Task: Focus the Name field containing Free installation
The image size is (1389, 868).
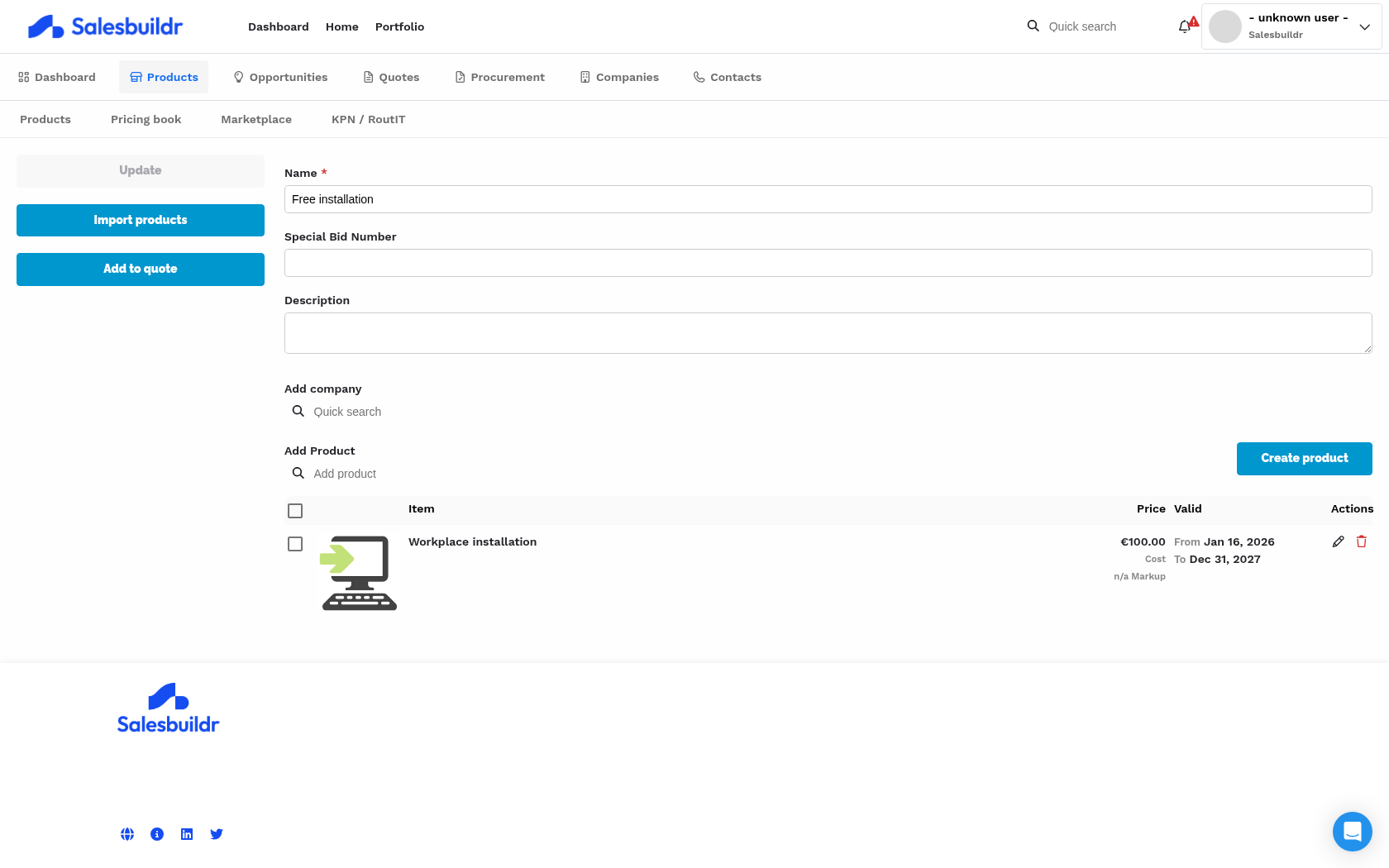Action: coord(828,199)
